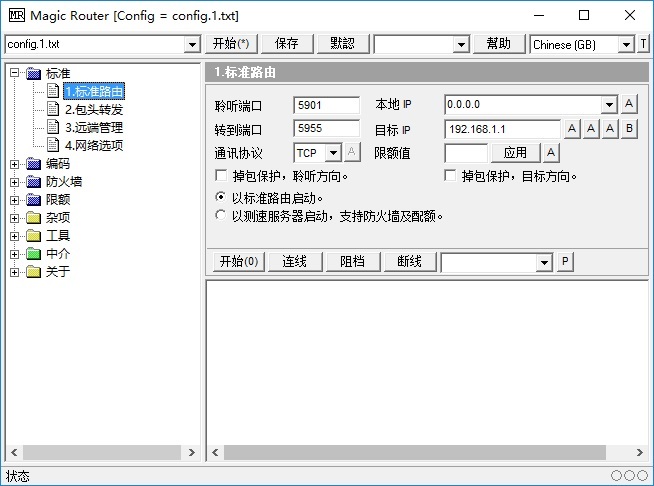The image size is (654, 486).
Task: Open 4.网络选项 page in tree
Action: [94, 145]
